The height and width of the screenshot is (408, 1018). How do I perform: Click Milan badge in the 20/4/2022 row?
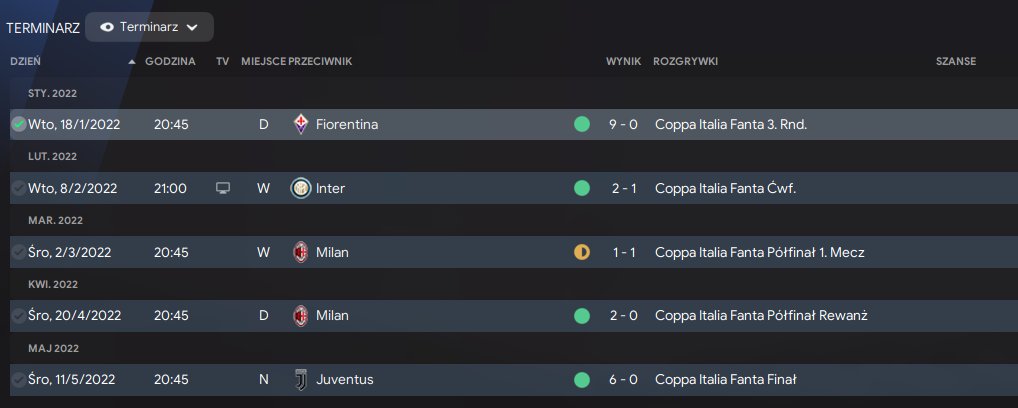300,315
